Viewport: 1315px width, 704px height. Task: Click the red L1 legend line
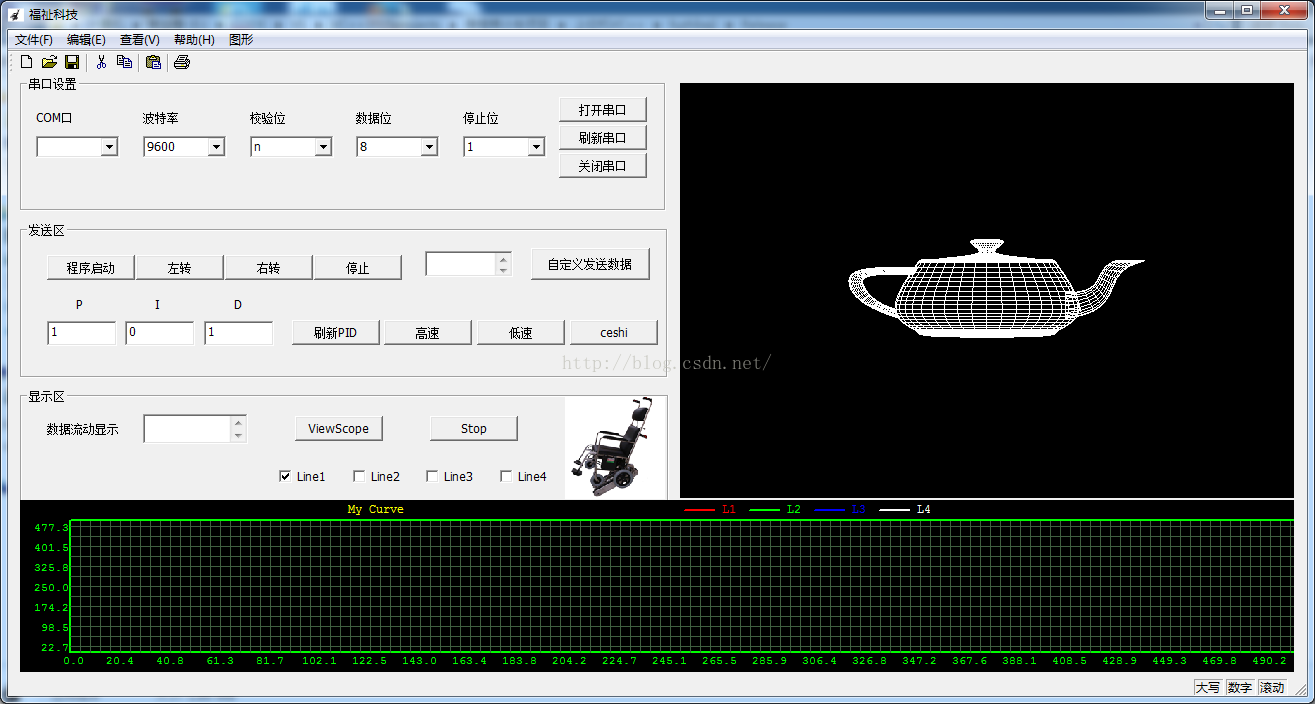tap(699, 510)
